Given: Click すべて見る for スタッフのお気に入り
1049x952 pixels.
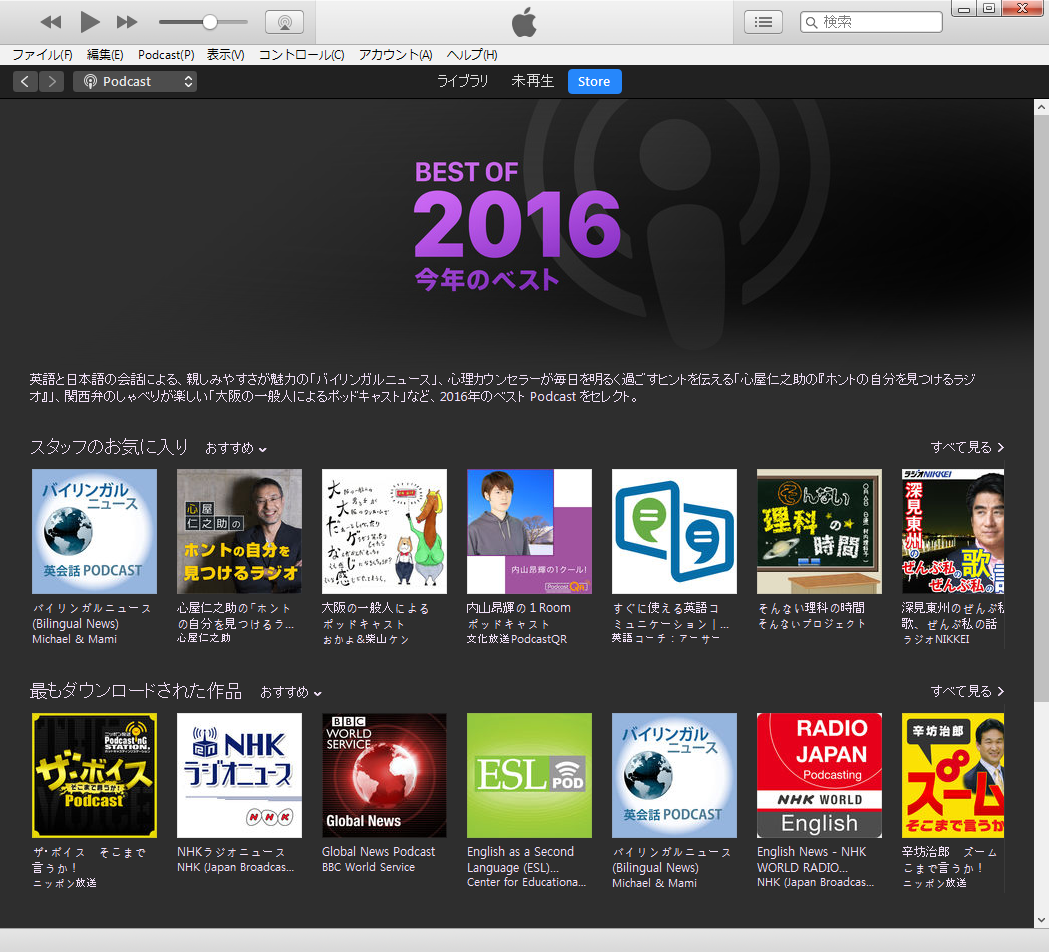Looking at the screenshot, I should click(x=967, y=447).
